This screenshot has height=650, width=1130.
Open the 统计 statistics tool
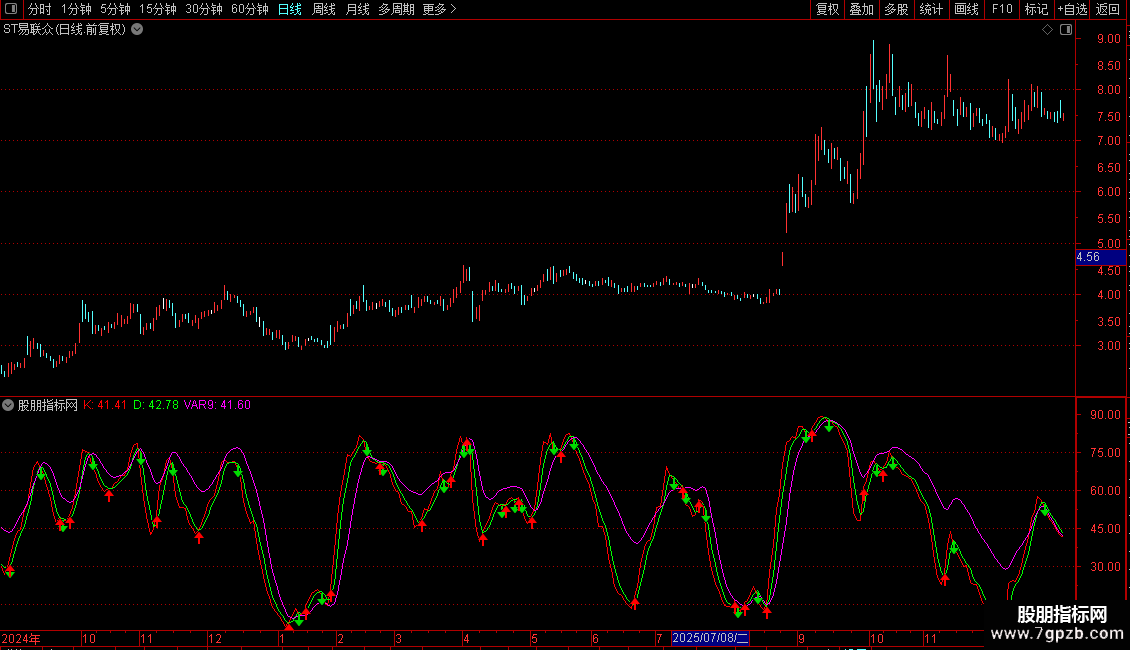click(x=931, y=9)
